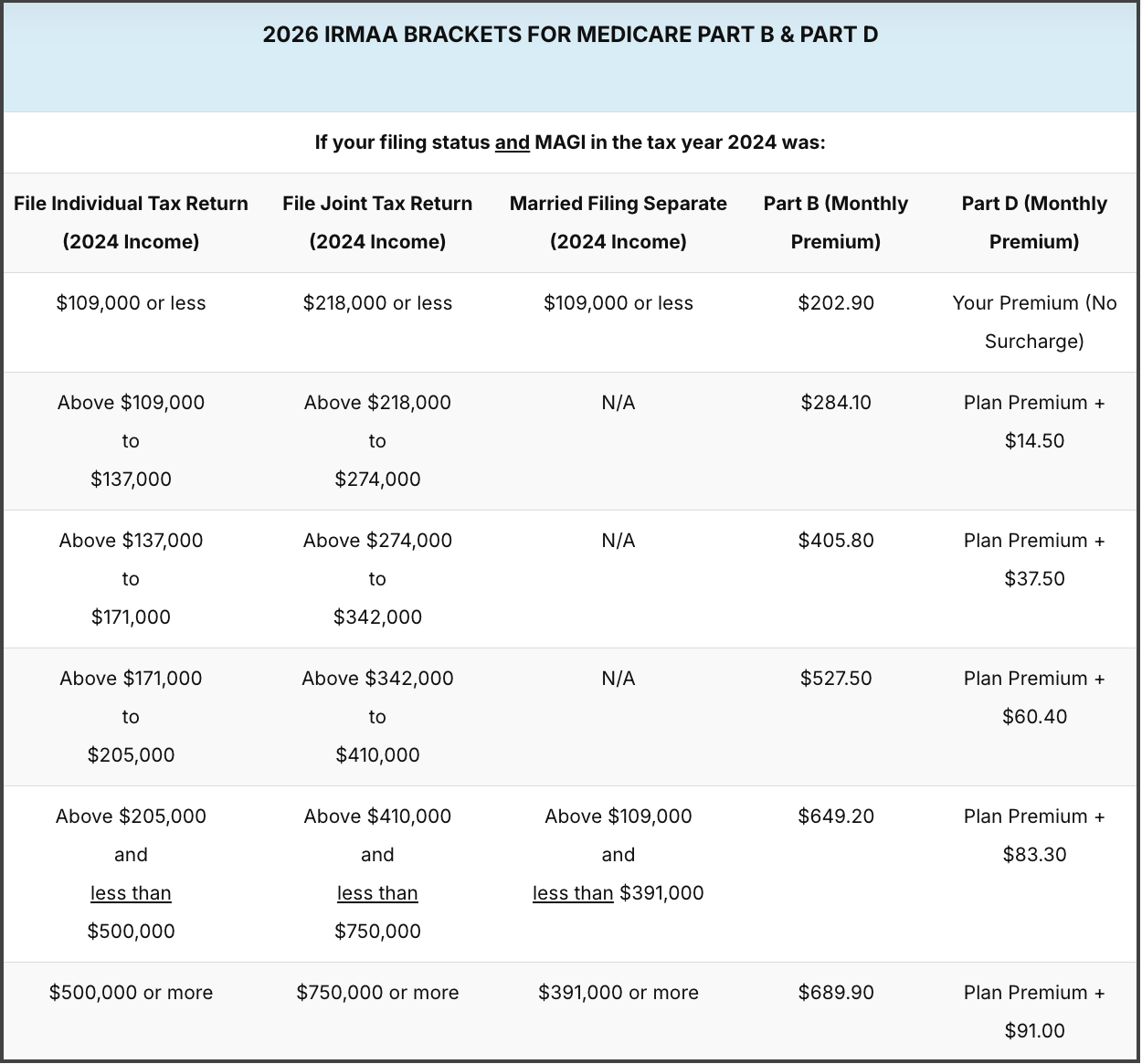This screenshot has width=1142, height=1064.
Task: Select the "$391,000 or more" married separate cell
Action: tap(618, 993)
